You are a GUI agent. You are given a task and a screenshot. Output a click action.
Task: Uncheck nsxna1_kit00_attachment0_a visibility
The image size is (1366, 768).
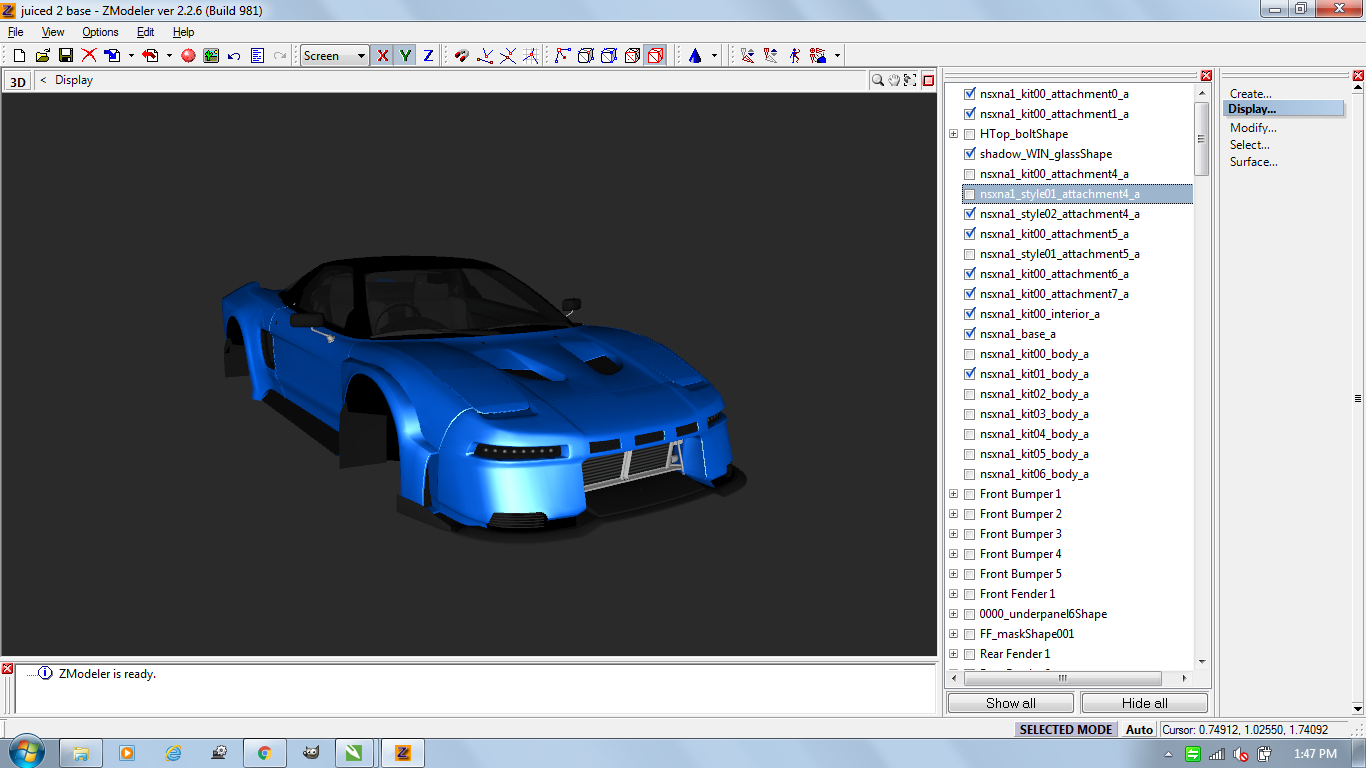point(969,94)
